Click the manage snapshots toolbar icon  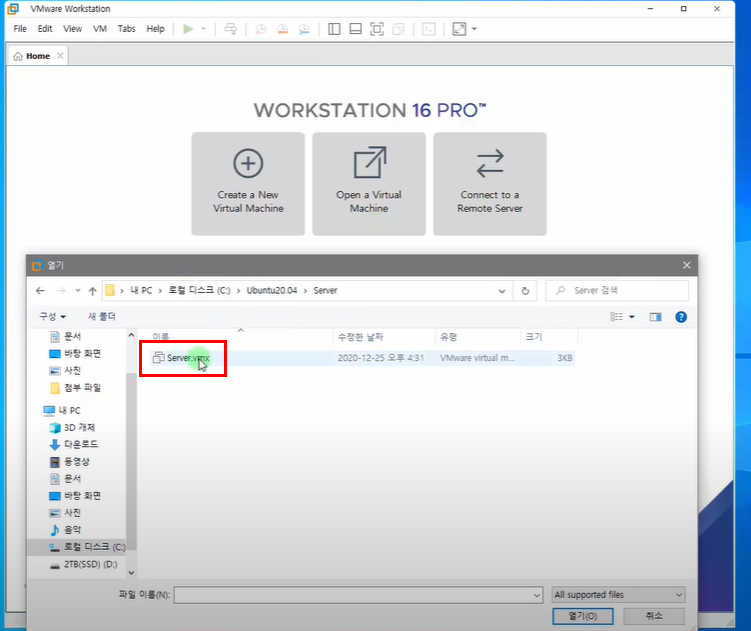point(304,29)
